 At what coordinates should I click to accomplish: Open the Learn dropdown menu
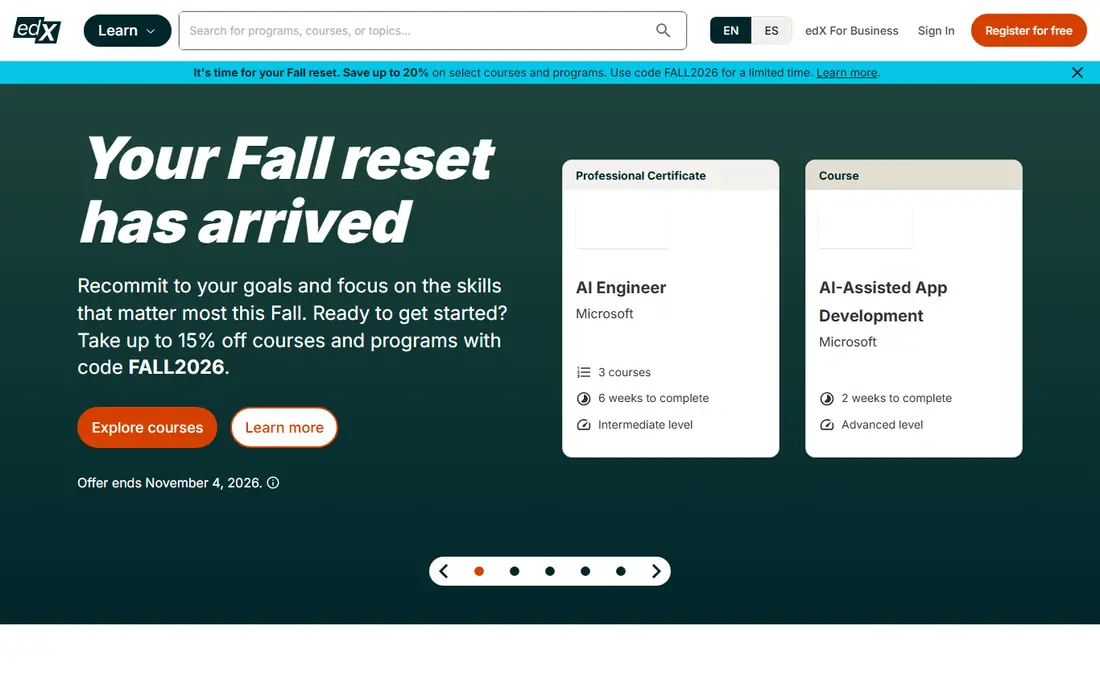point(127,30)
